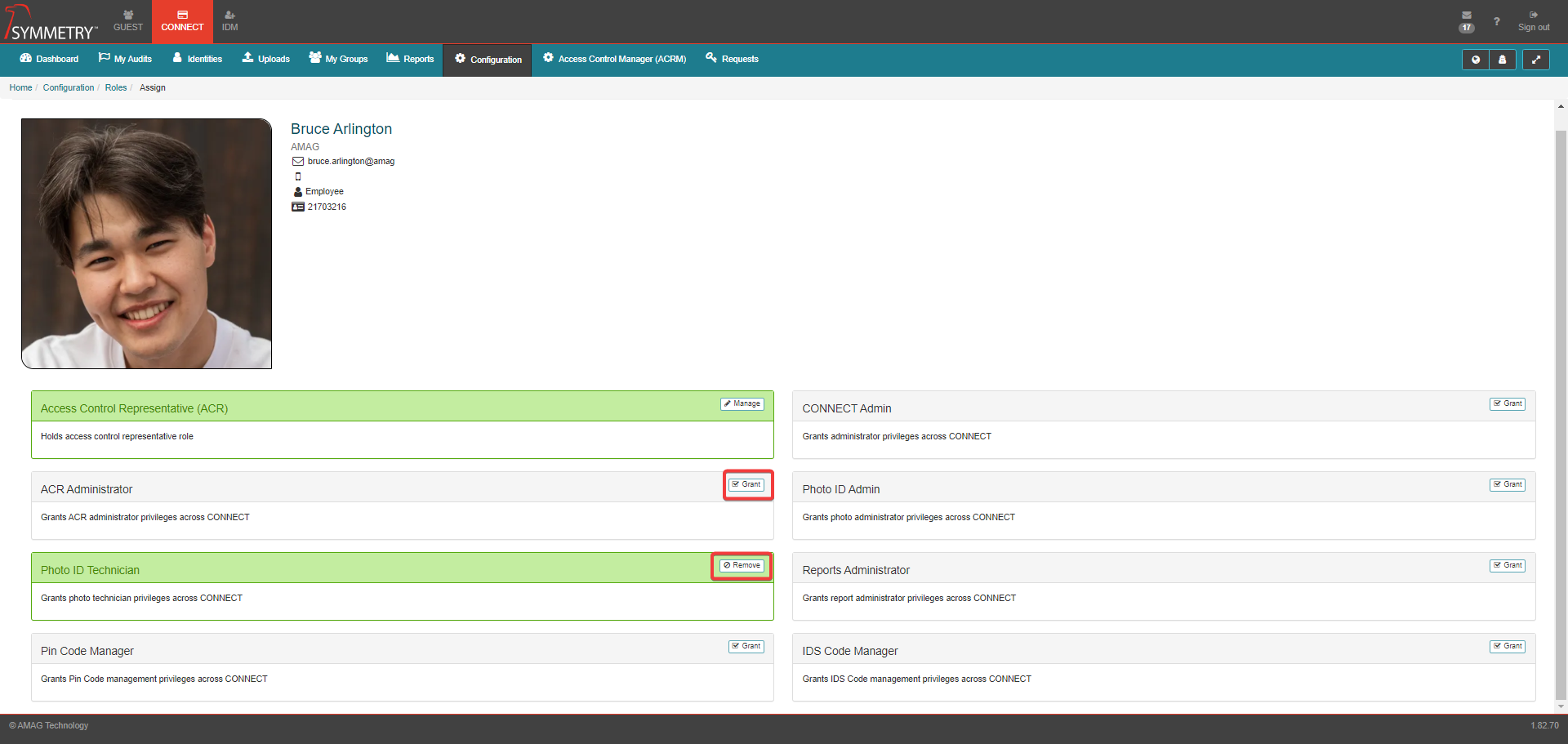This screenshot has width=1568, height=744.
Task: Switch to the GUEST module tab
Action: [x=128, y=21]
